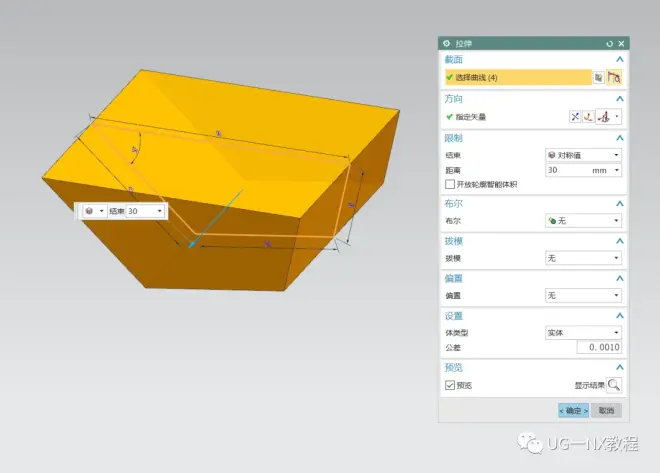Collapse the 限制 section
The image size is (660, 473).
pyautogui.click(x=620, y=138)
